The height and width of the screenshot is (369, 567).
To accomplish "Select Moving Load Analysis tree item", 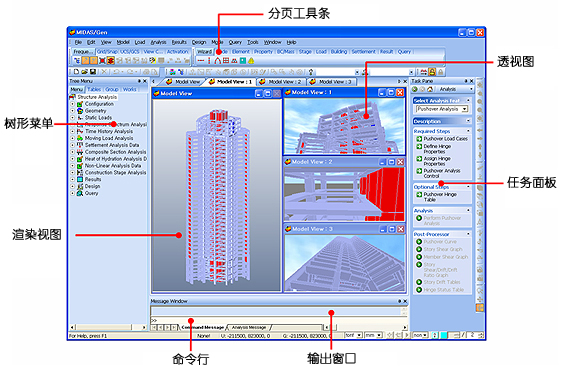I will (x=109, y=138).
